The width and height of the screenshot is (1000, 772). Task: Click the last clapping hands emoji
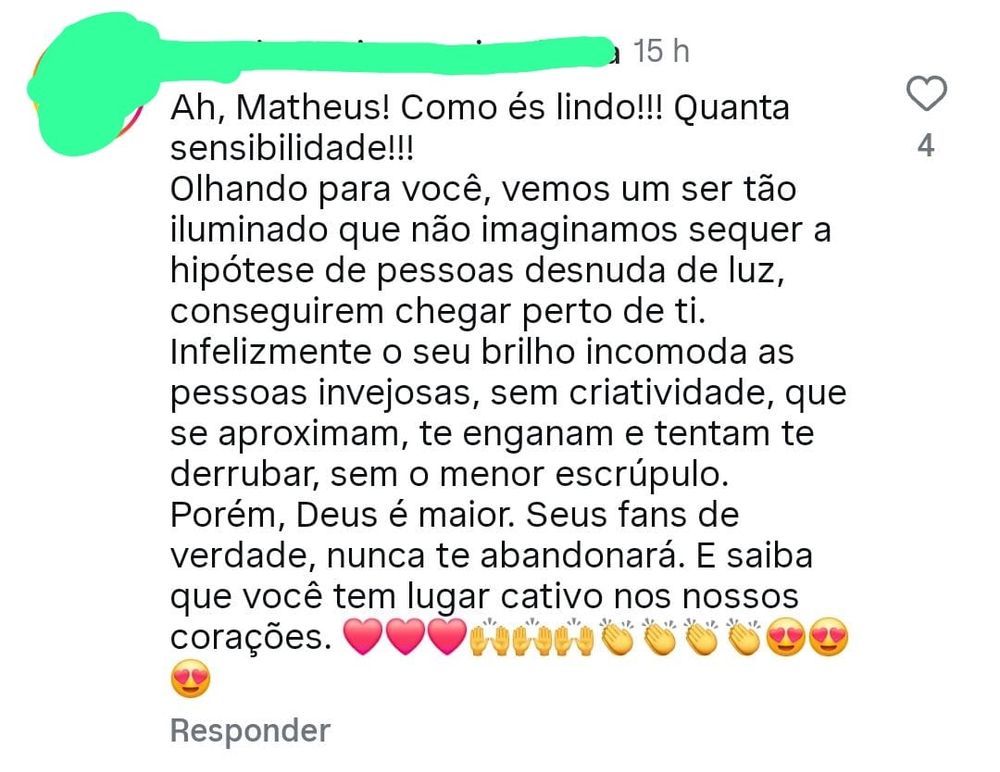(744, 637)
